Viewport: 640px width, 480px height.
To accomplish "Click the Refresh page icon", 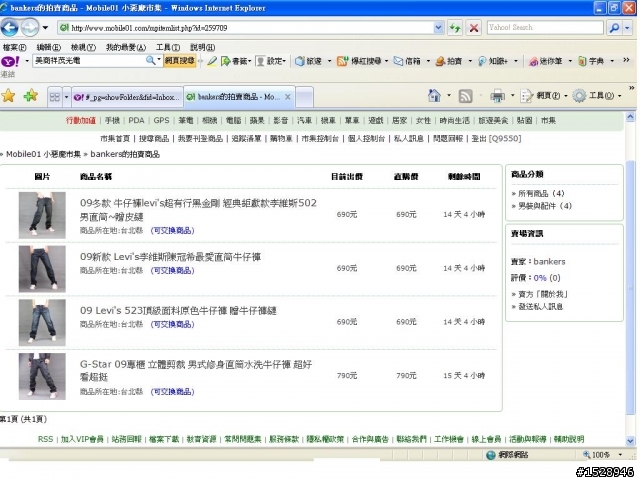I will pos(455,28).
